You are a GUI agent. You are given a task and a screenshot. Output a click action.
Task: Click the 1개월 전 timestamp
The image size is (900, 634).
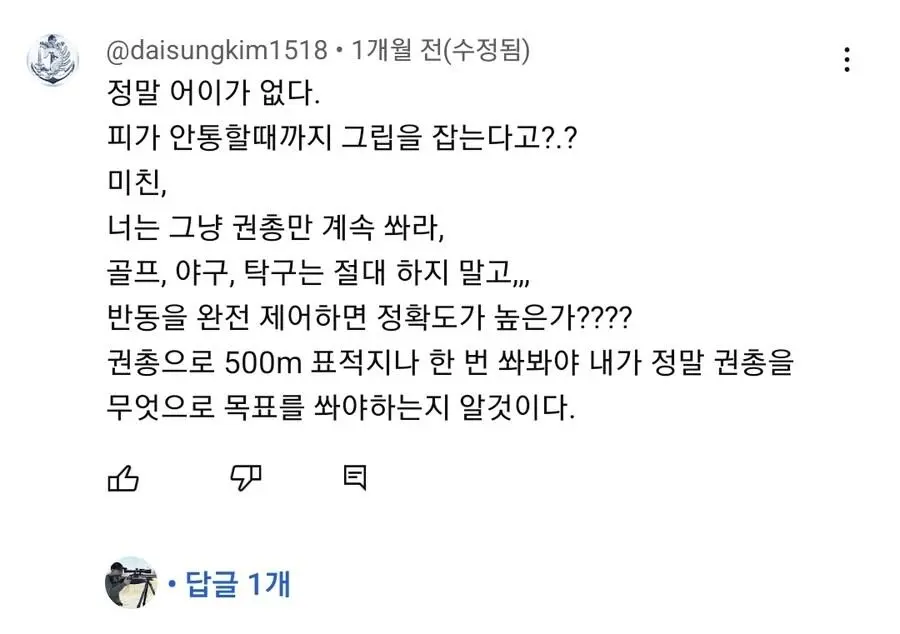396,49
